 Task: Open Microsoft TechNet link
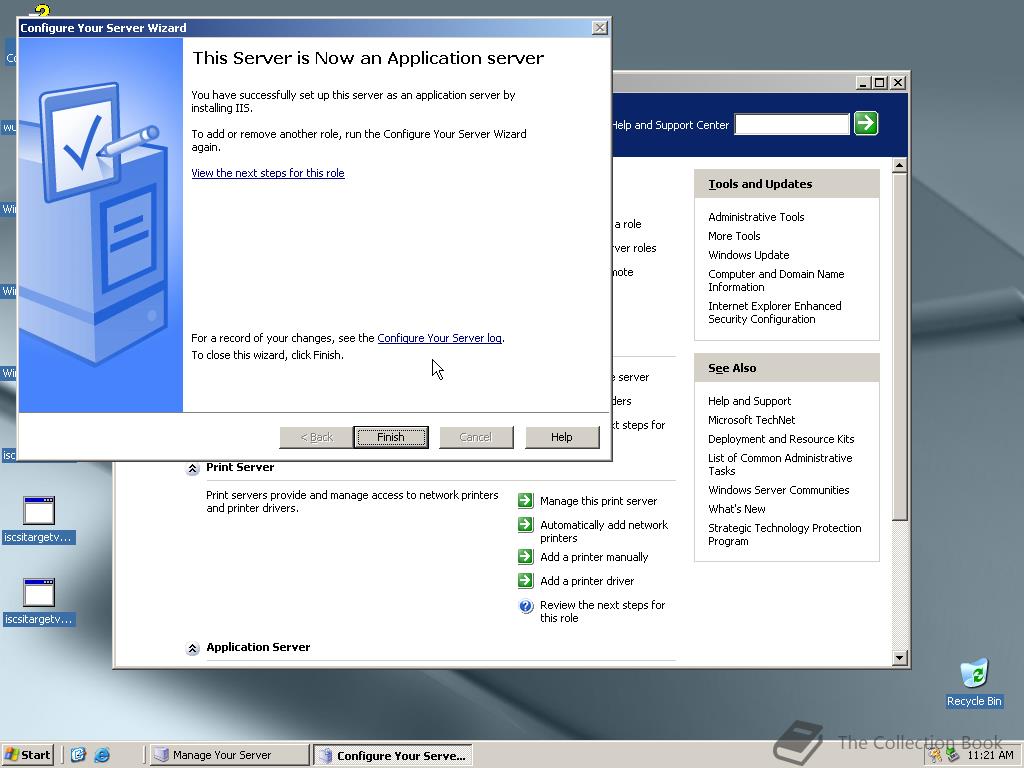point(751,420)
